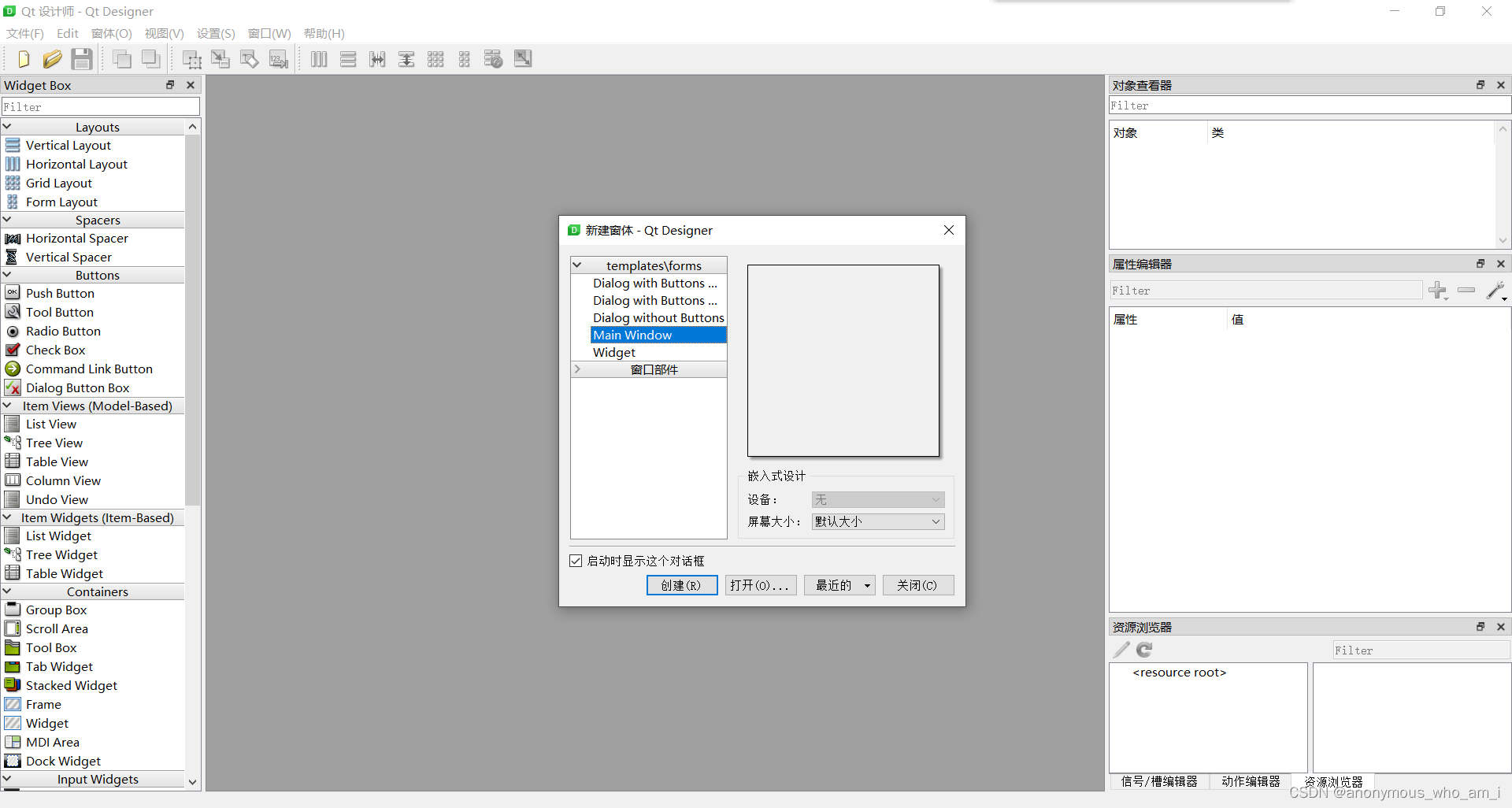Screen dimensions: 1512x808
Task: Open the 文件(F) menu
Action: 24,33
